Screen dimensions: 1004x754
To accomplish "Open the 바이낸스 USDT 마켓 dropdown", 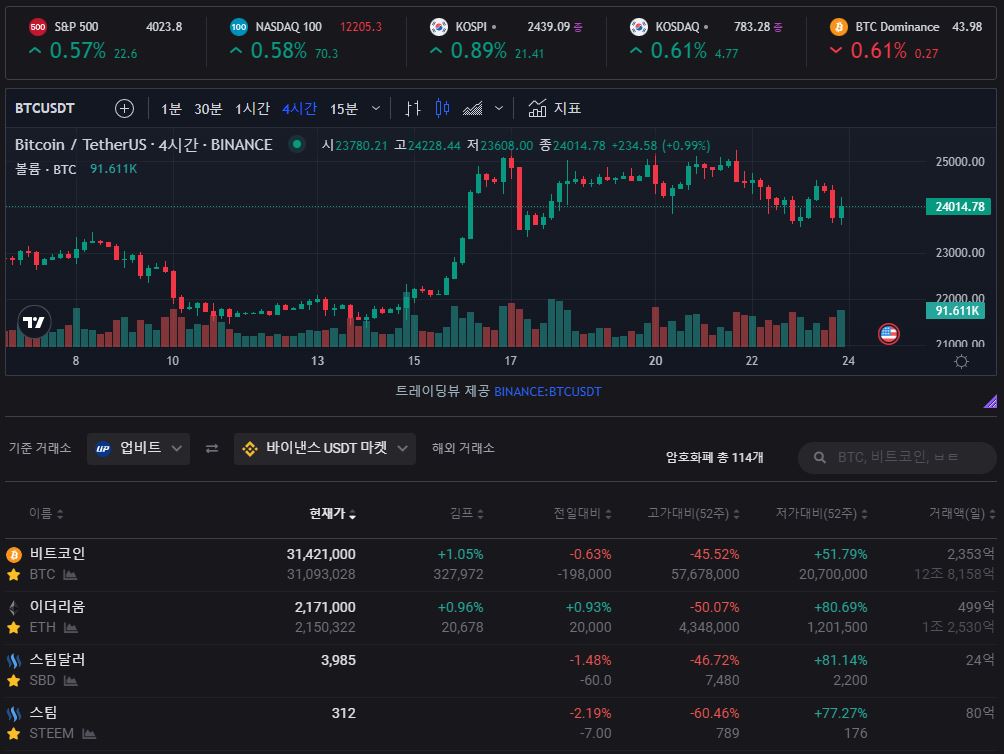I will tap(325, 449).
